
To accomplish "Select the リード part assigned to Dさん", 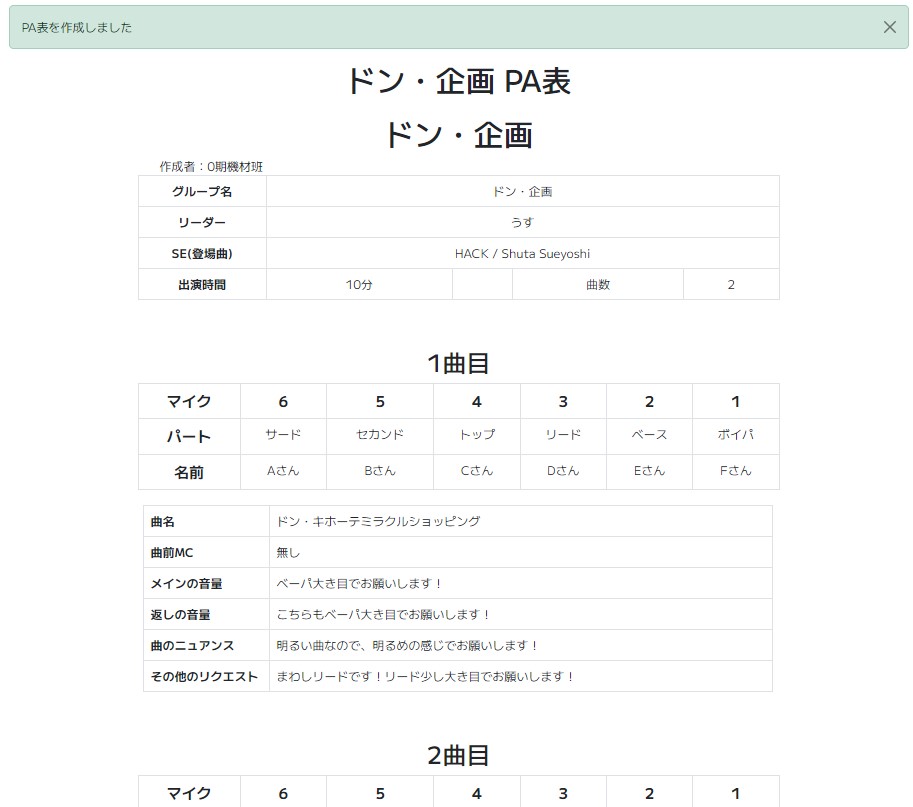I will tap(563, 435).
